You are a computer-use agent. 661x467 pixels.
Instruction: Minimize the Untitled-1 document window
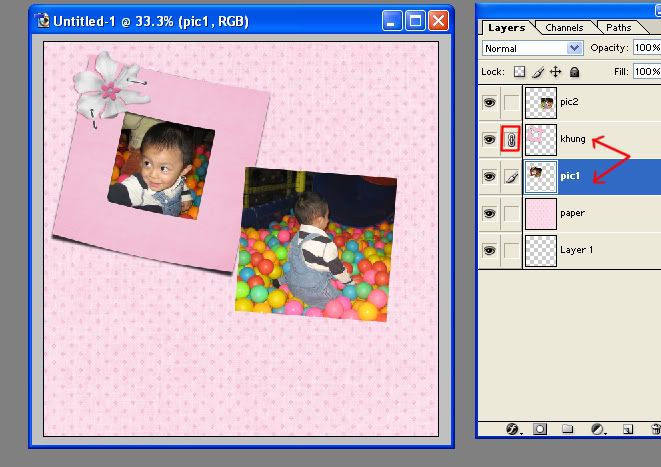coord(392,20)
